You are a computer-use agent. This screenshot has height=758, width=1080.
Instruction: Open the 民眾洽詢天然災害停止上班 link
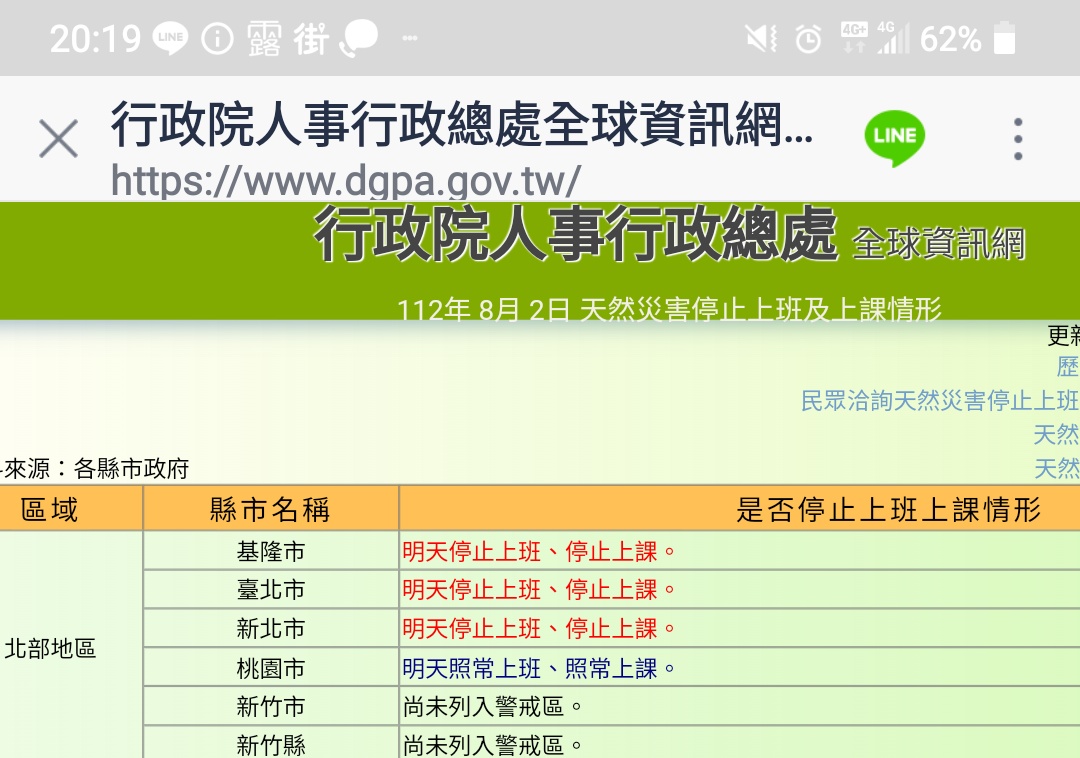pos(940,401)
